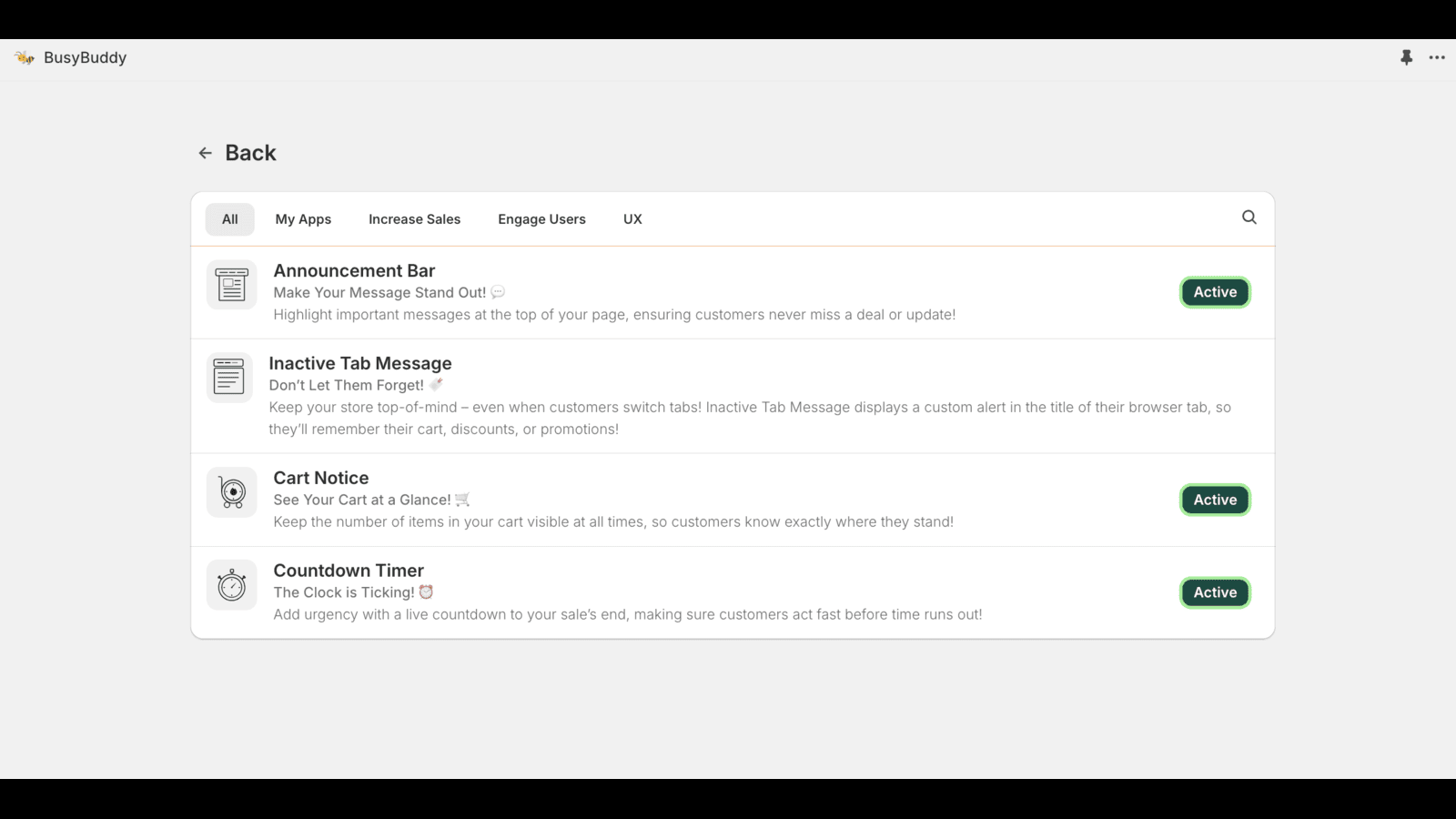The height and width of the screenshot is (819, 1456).
Task: Open search using the magnifier icon
Action: click(x=1249, y=217)
